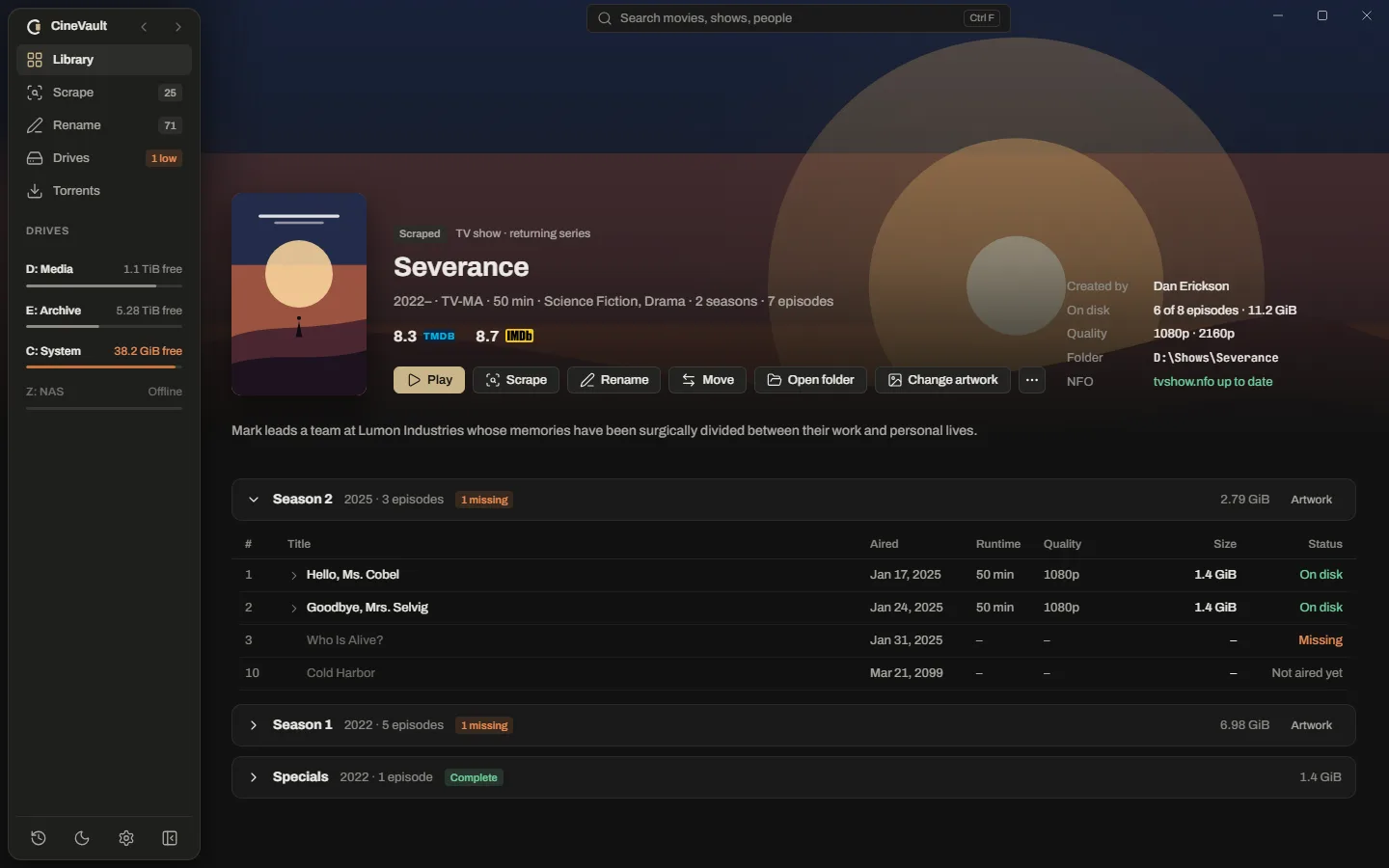Viewport: 1389px width, 868px height.
Task: Open the Scrape section
Action: 104,93
